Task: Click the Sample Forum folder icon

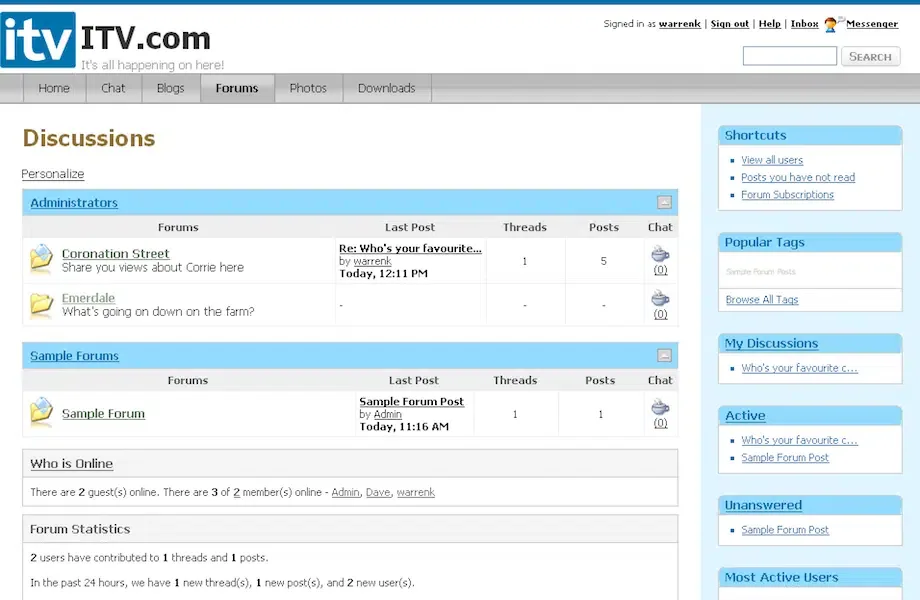Action: pos(41,413)
